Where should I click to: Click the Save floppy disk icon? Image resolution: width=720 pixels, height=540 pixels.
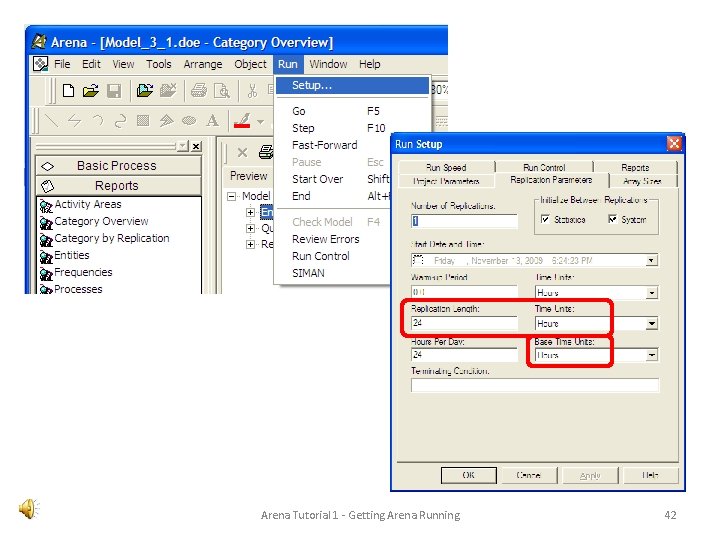click(x=114, y=91)
